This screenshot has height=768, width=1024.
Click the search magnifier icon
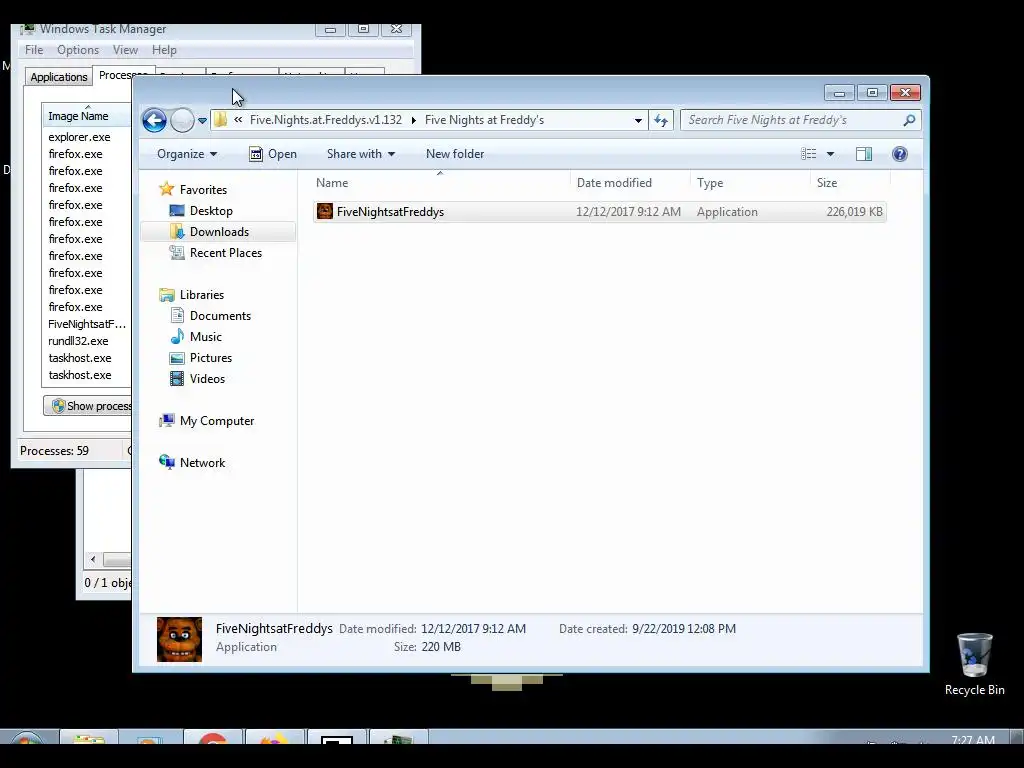click(908, 120)
